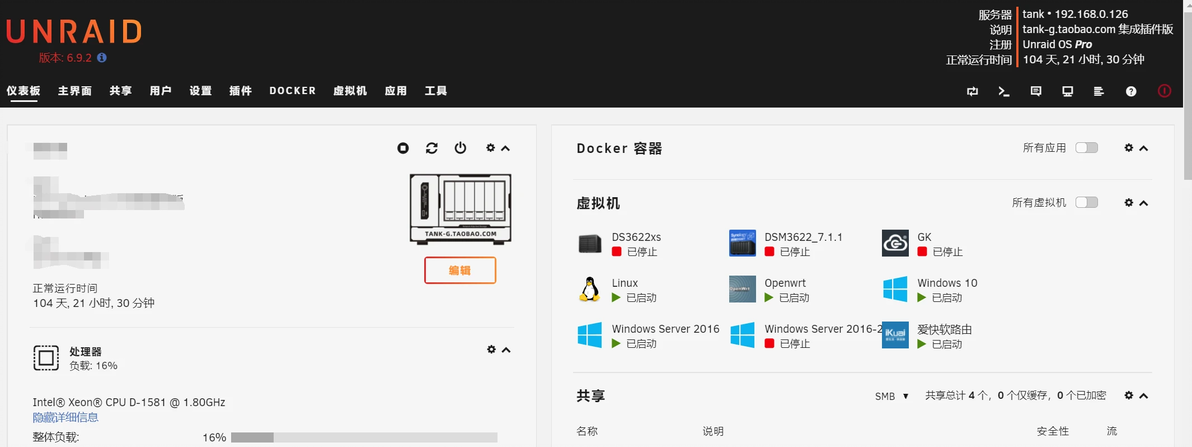Image resolution: width=1192 pixels, height=447 pixels.
Task: Click the iKuai 爱快软路由 VM icon
Action: (x=896, y=335)
